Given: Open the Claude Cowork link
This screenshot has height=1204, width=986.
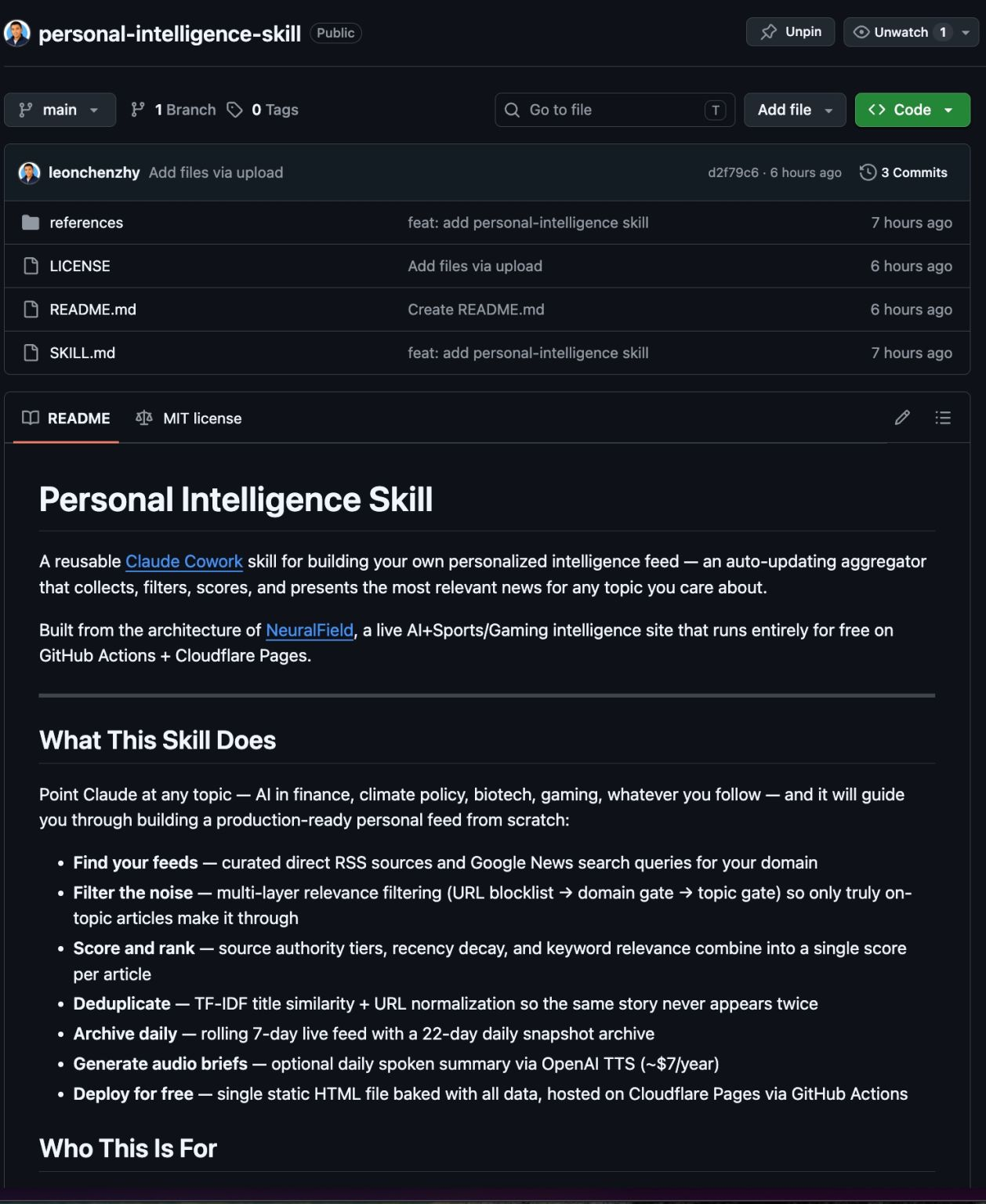Looking at the screenshot, I should 183,561.
